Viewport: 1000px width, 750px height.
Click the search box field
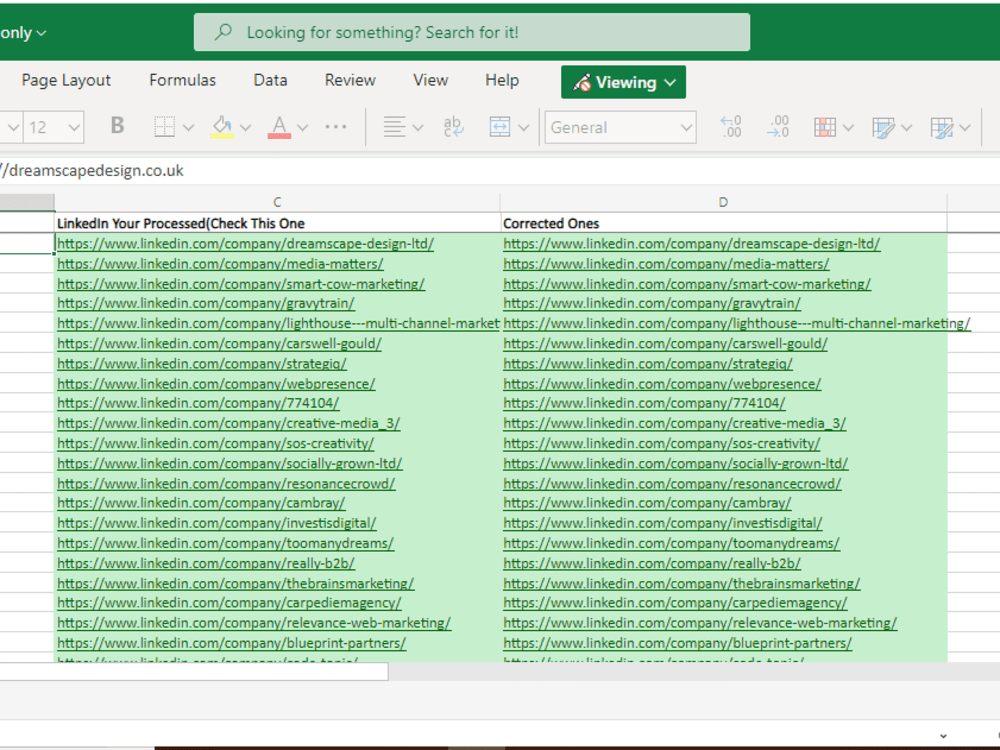pos(472,32)
